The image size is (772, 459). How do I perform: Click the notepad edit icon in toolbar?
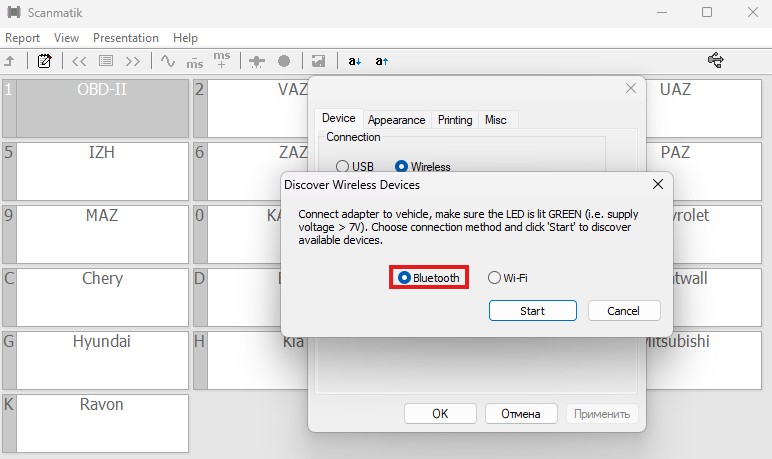[x=44, y=61]
